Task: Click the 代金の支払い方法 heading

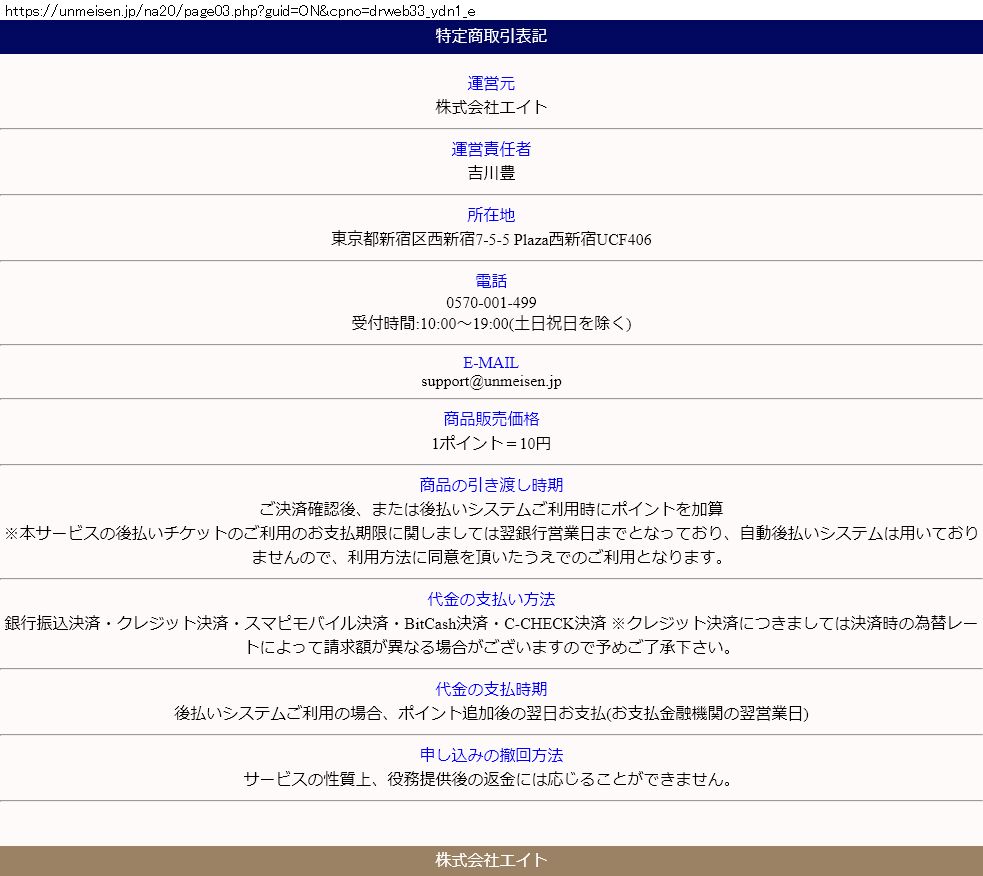Action: [491, 599]
